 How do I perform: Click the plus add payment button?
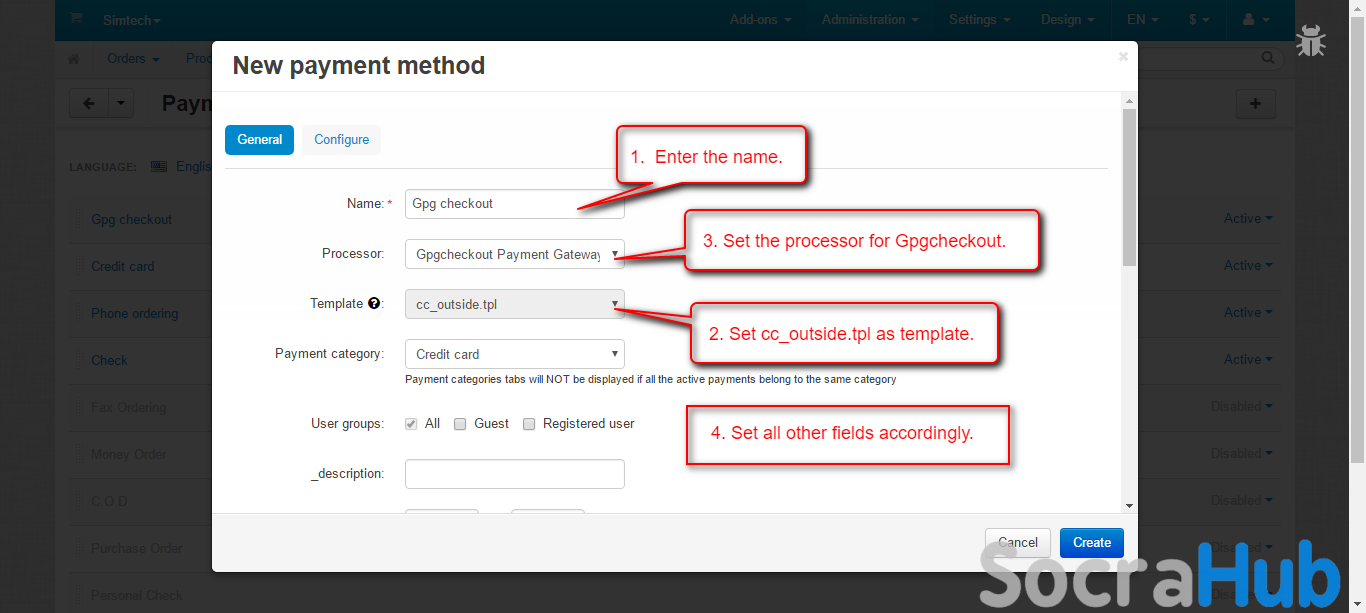(x=1256, y=103)
